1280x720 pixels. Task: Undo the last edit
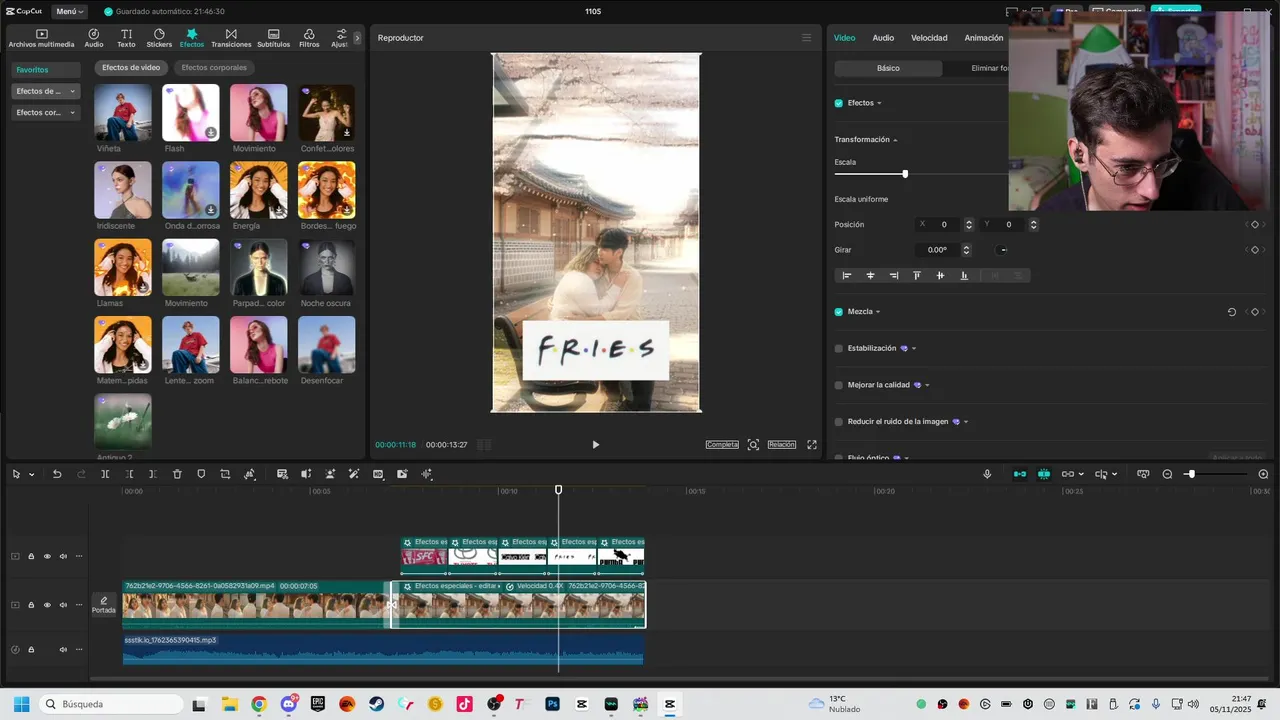coord(57,474)
